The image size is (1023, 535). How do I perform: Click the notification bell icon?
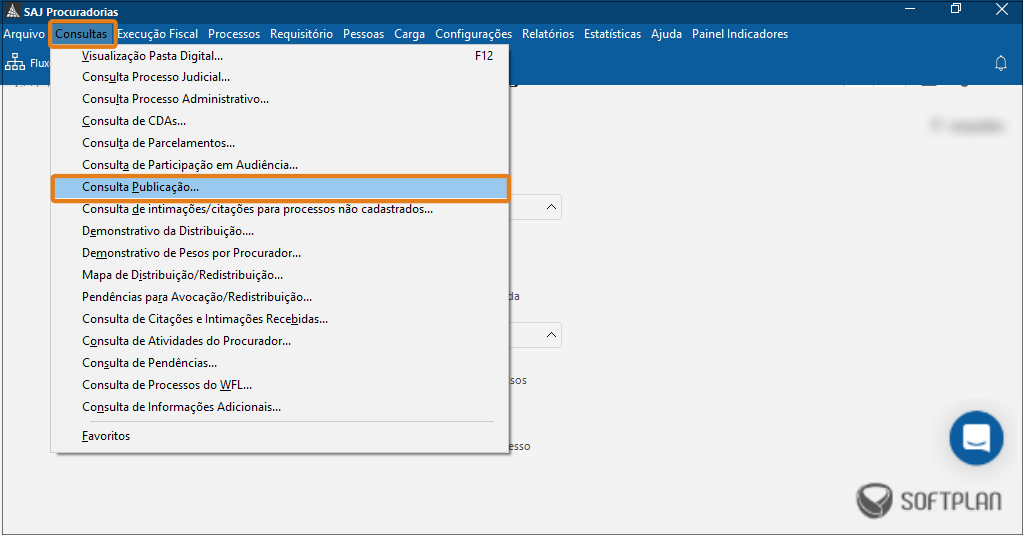(x=1000, y=63)
